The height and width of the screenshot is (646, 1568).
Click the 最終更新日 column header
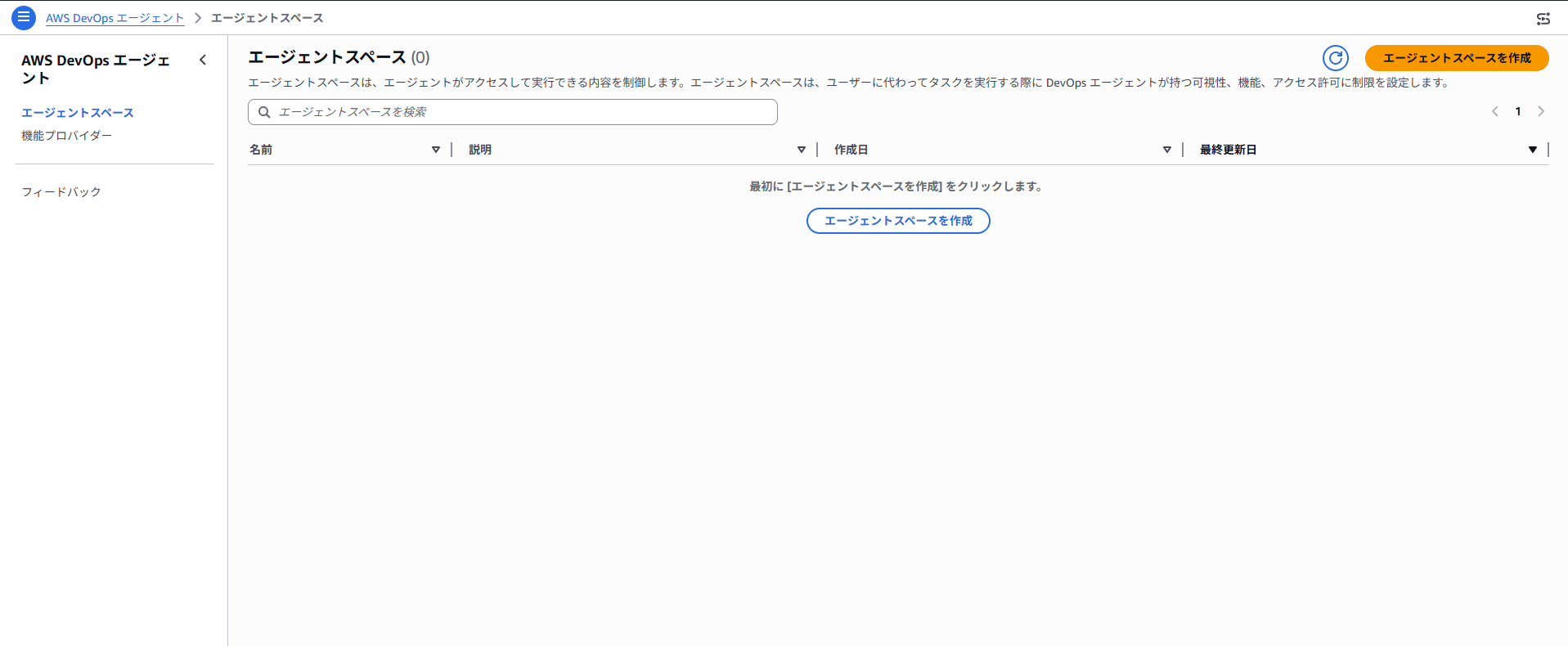1228,150
